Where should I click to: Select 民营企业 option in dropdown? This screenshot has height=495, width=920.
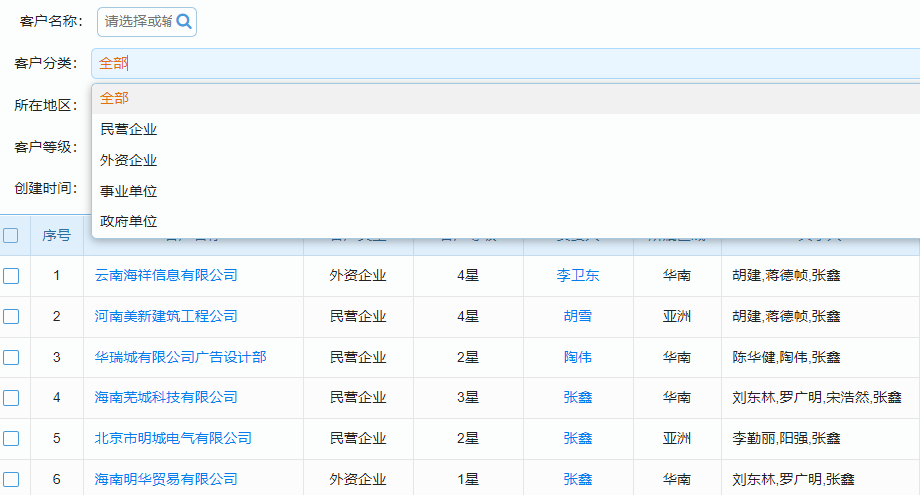(129, 129)
